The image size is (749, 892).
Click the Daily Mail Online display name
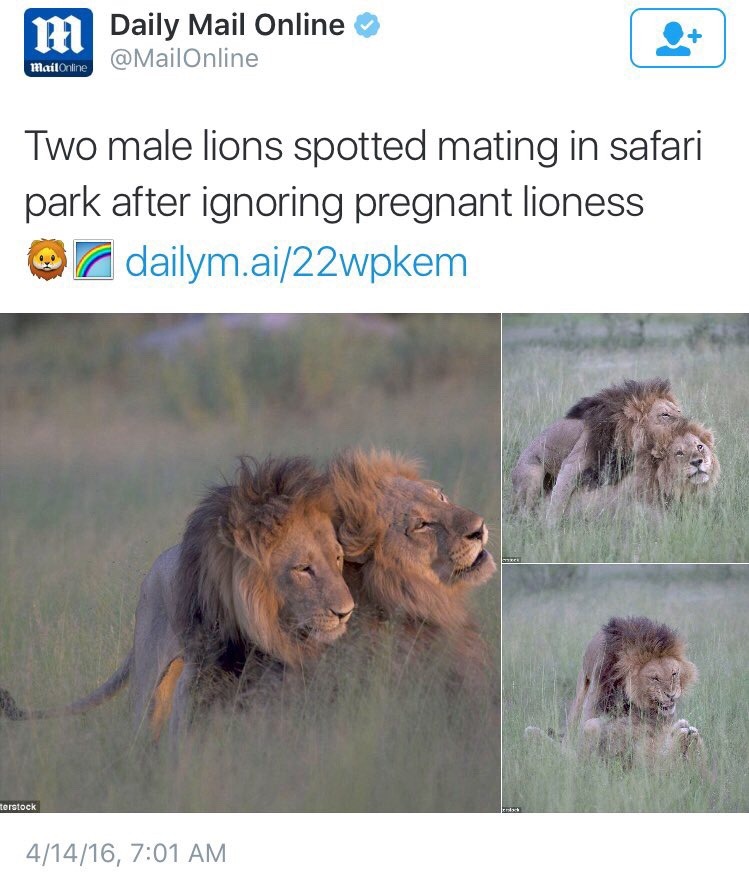click(x=227, y=25)
